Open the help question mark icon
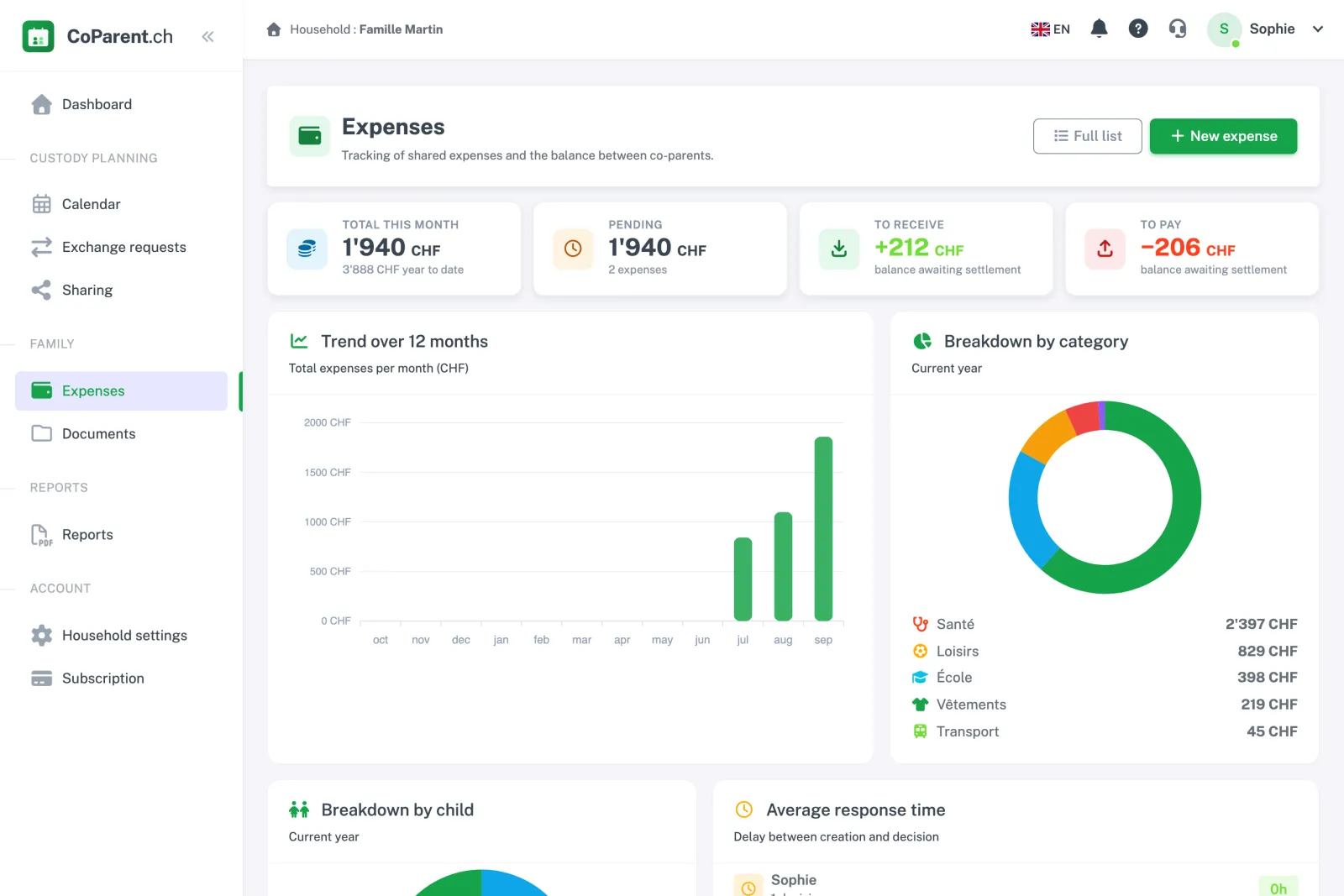This screenshot has width=1344, height=896. (x=1138, y=29)
